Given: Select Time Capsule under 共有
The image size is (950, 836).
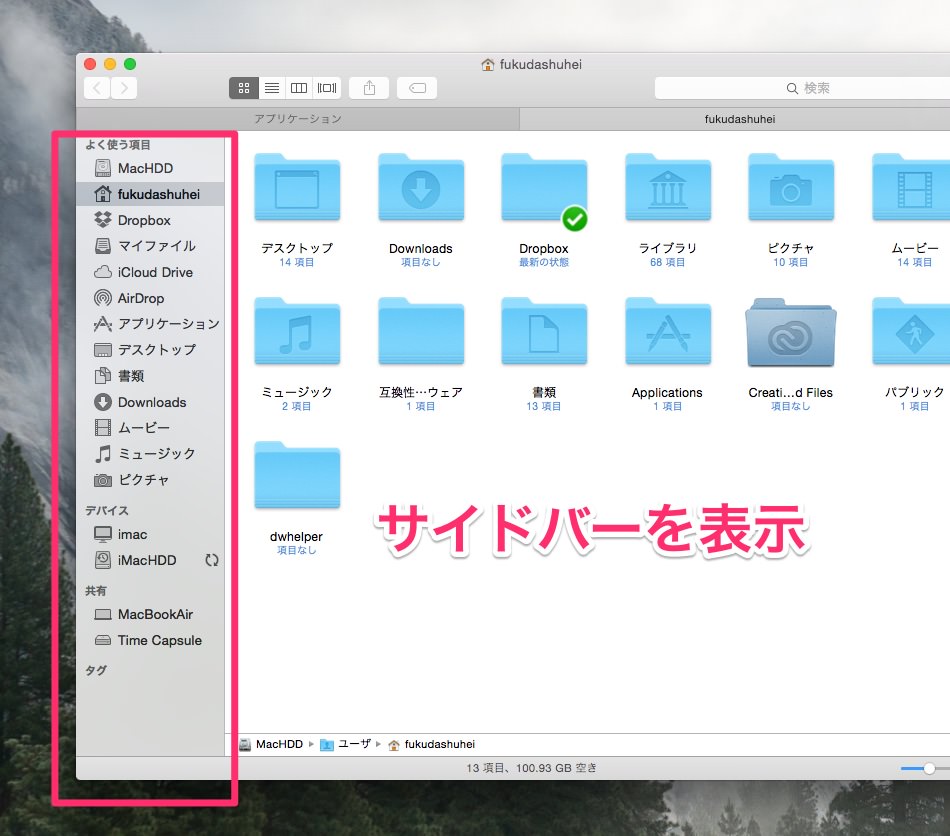Looking at the screenshot, I should (x=150, y=640).
